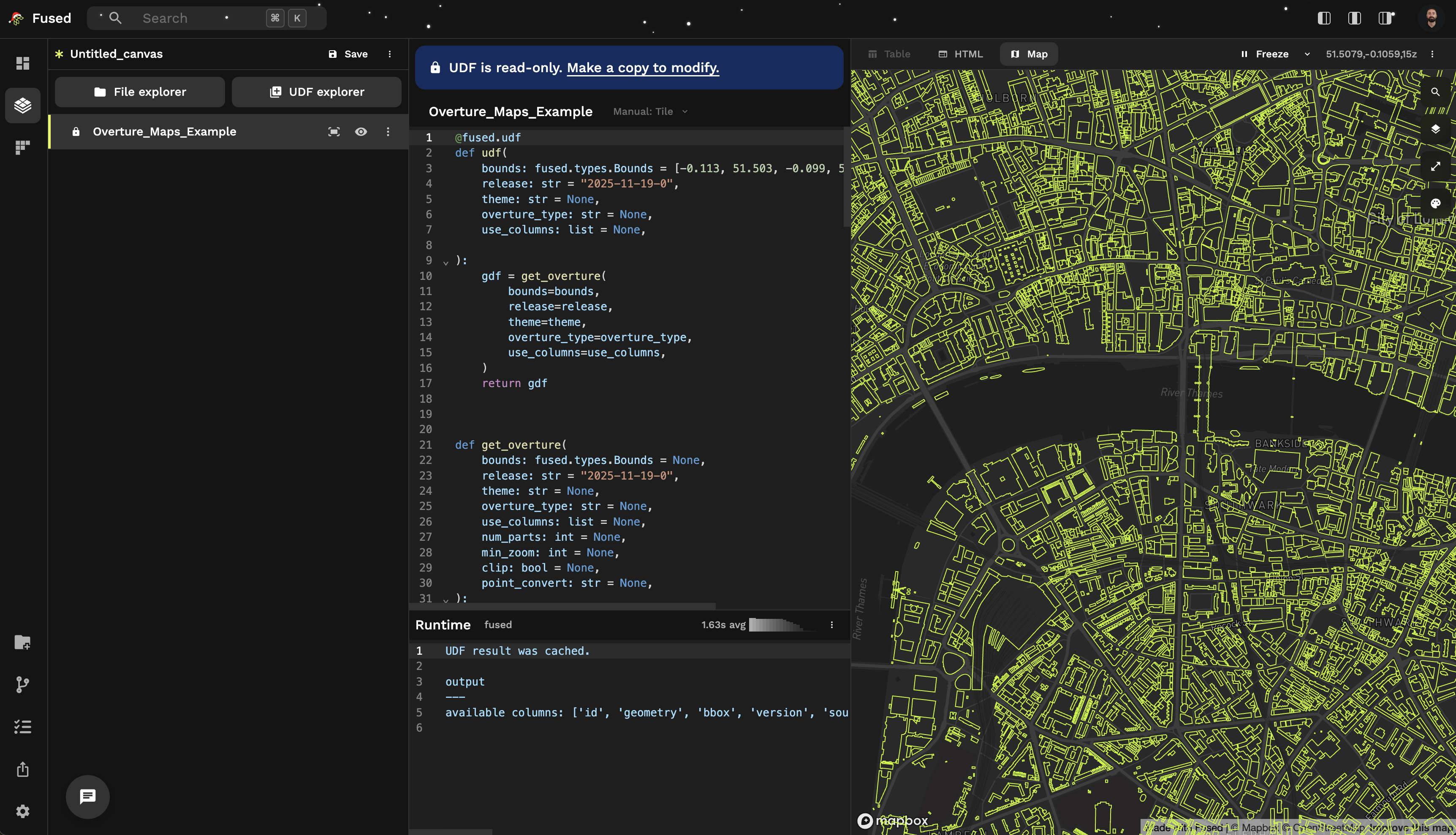
Task: Click the Make a copy to modify link
Action: click(642, 68)
